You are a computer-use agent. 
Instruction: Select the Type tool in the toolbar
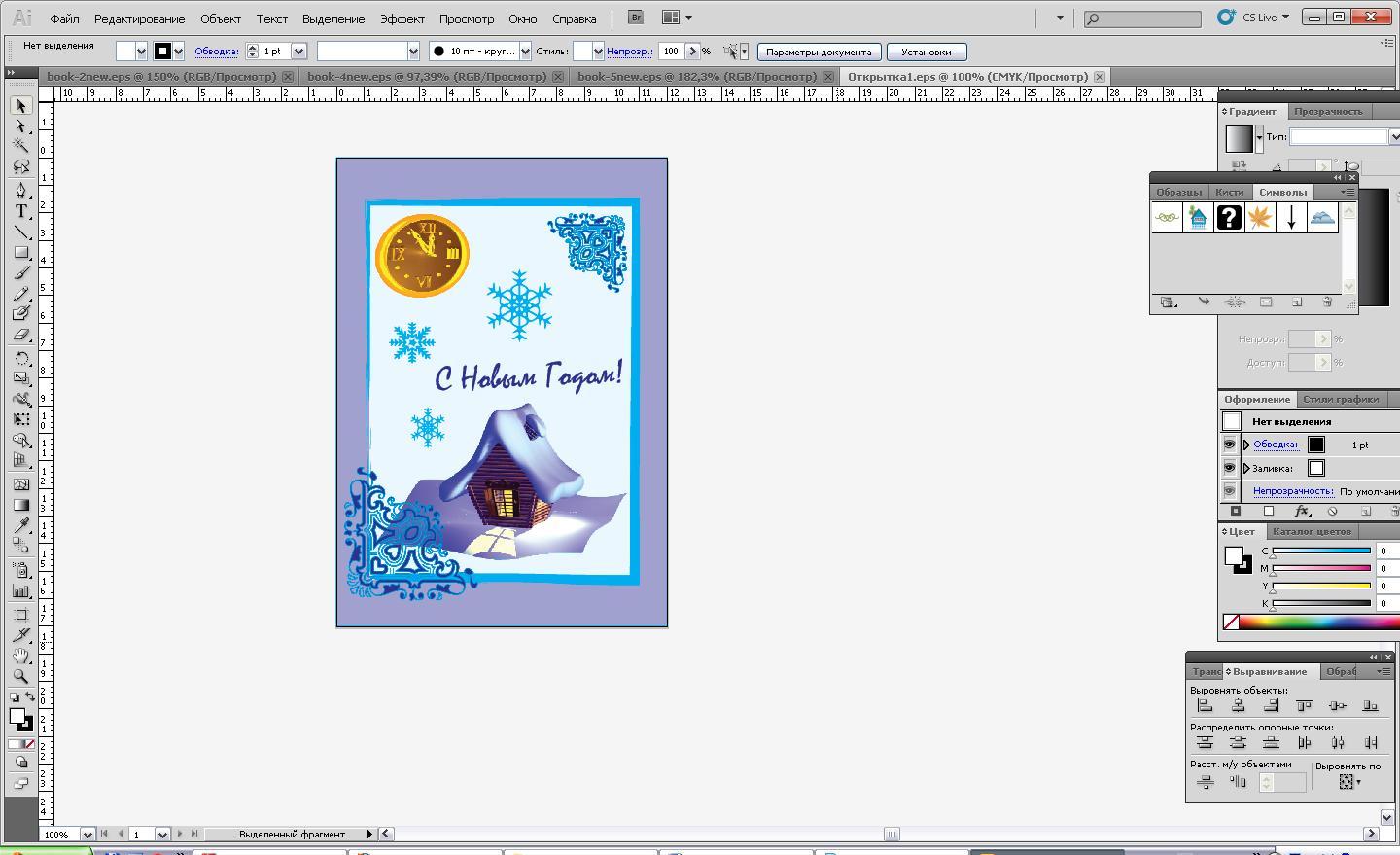click(x=20, y=211)
